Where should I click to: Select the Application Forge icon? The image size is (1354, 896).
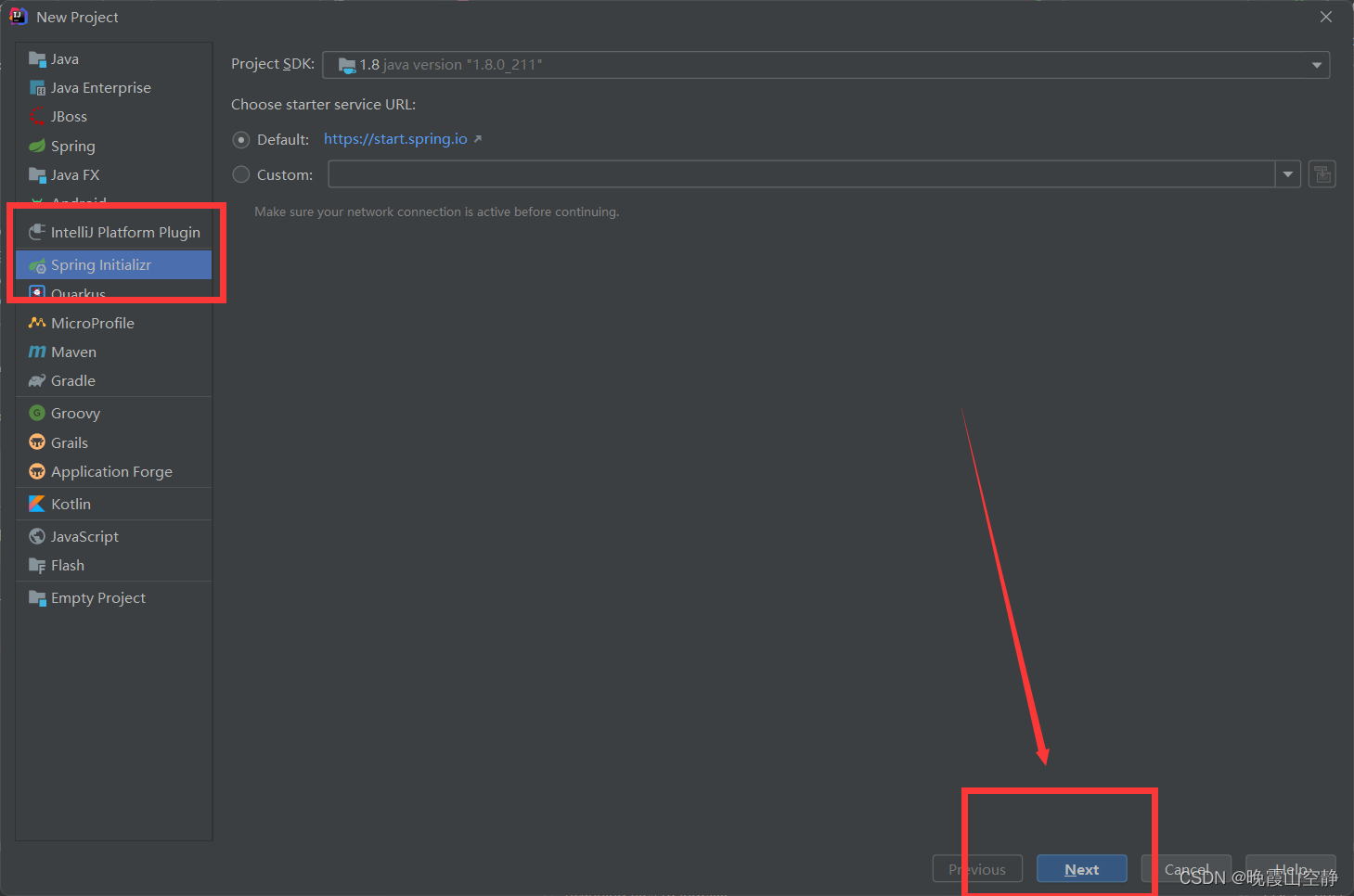[37, 472]
